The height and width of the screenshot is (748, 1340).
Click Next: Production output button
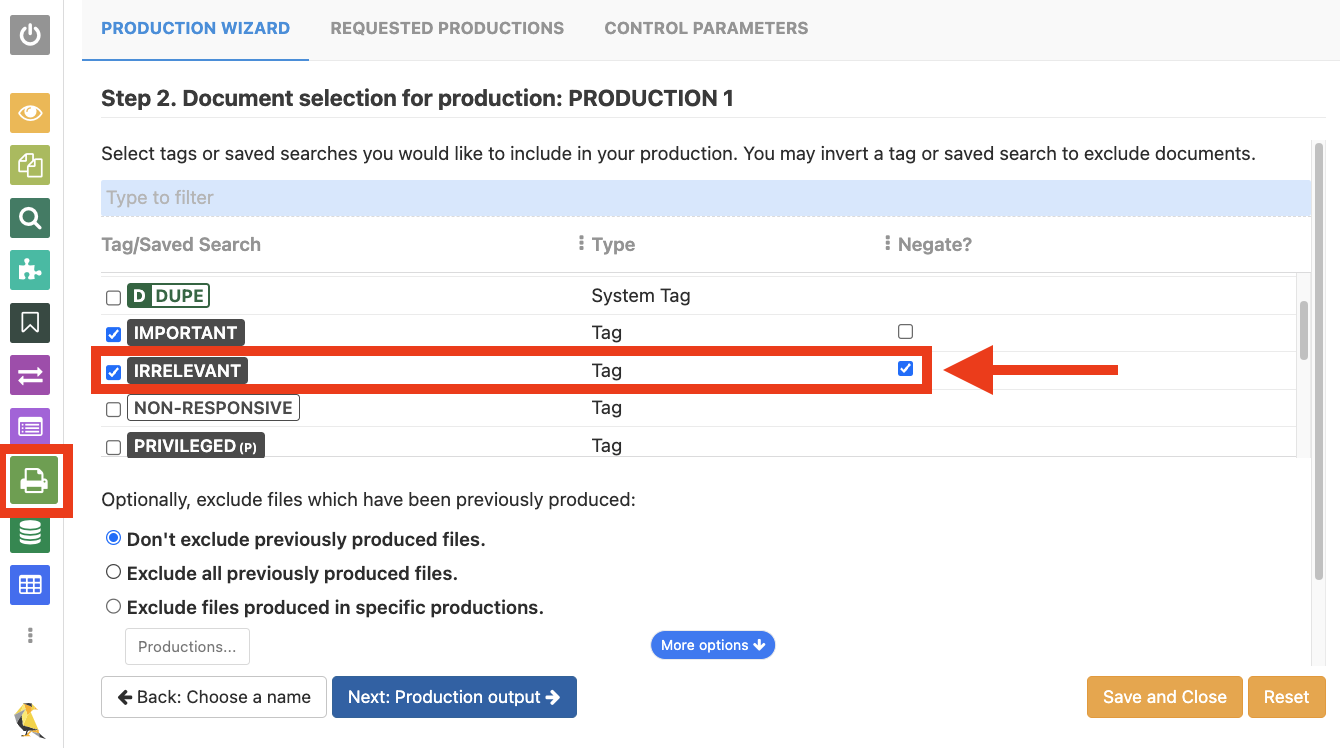click(454, 697)
